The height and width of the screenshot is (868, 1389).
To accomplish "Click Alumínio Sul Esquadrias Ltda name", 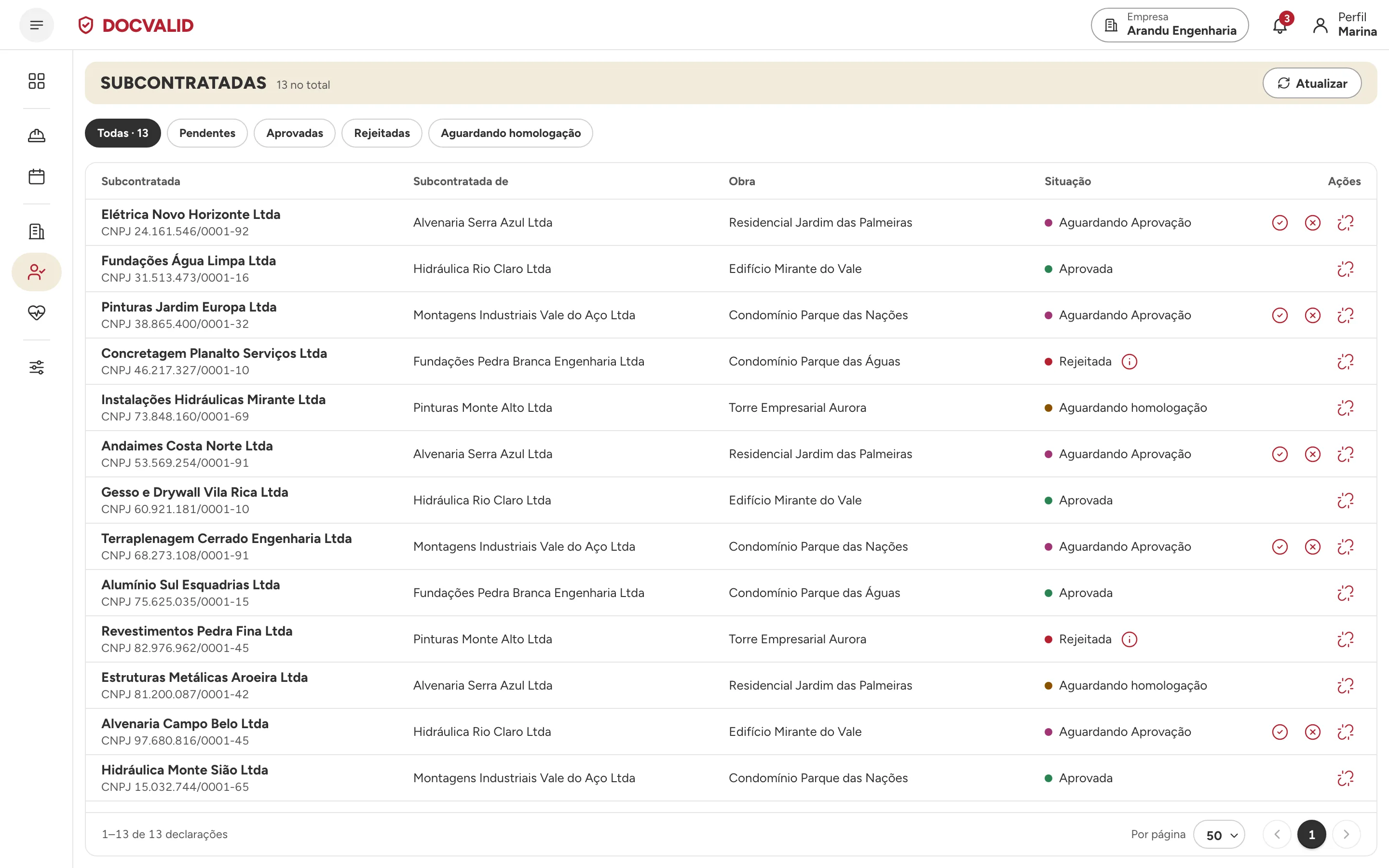I will point(191,585).
